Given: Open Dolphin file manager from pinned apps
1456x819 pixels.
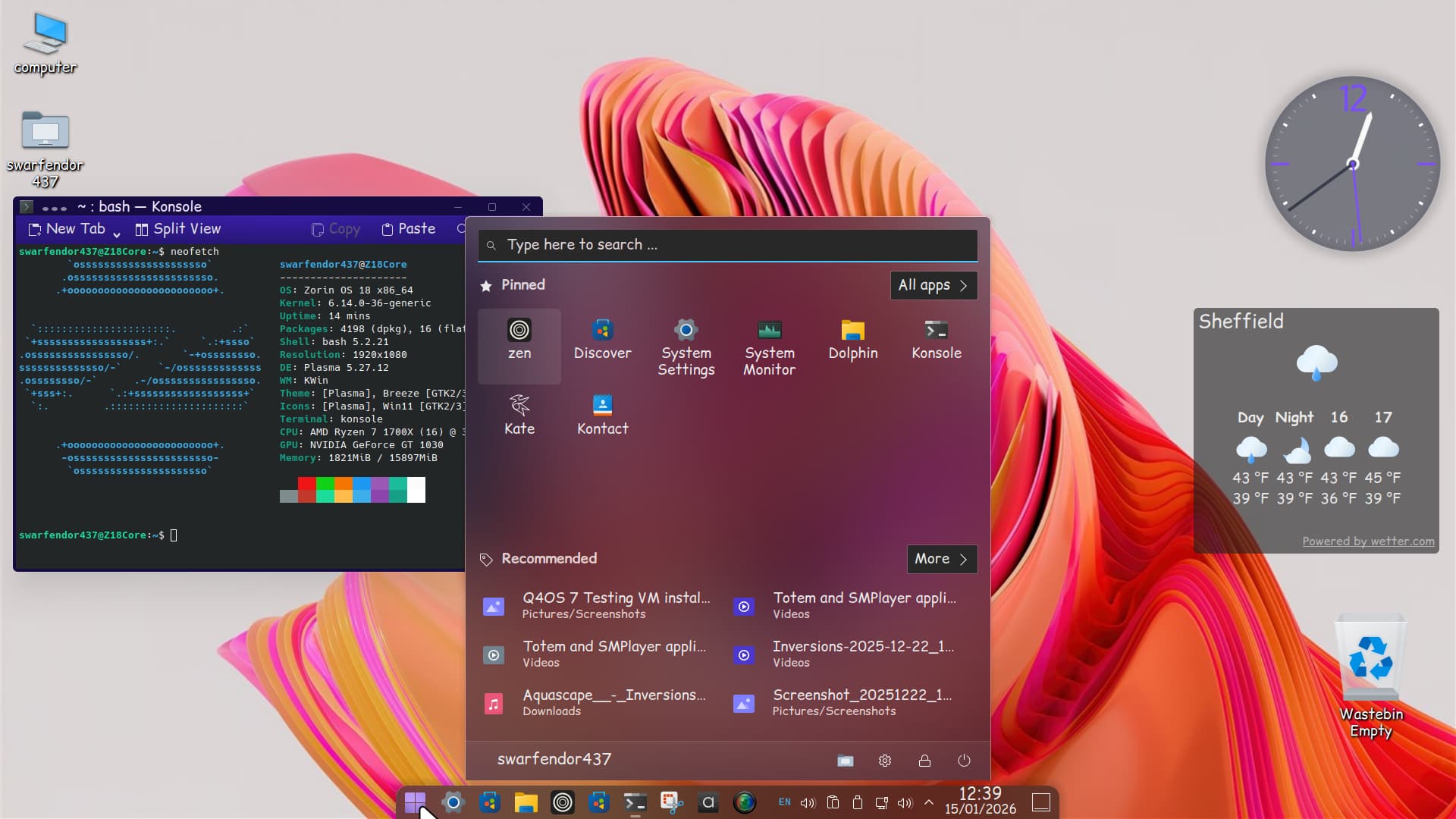Looking at the screenshot, I should [x=852, y=340].
